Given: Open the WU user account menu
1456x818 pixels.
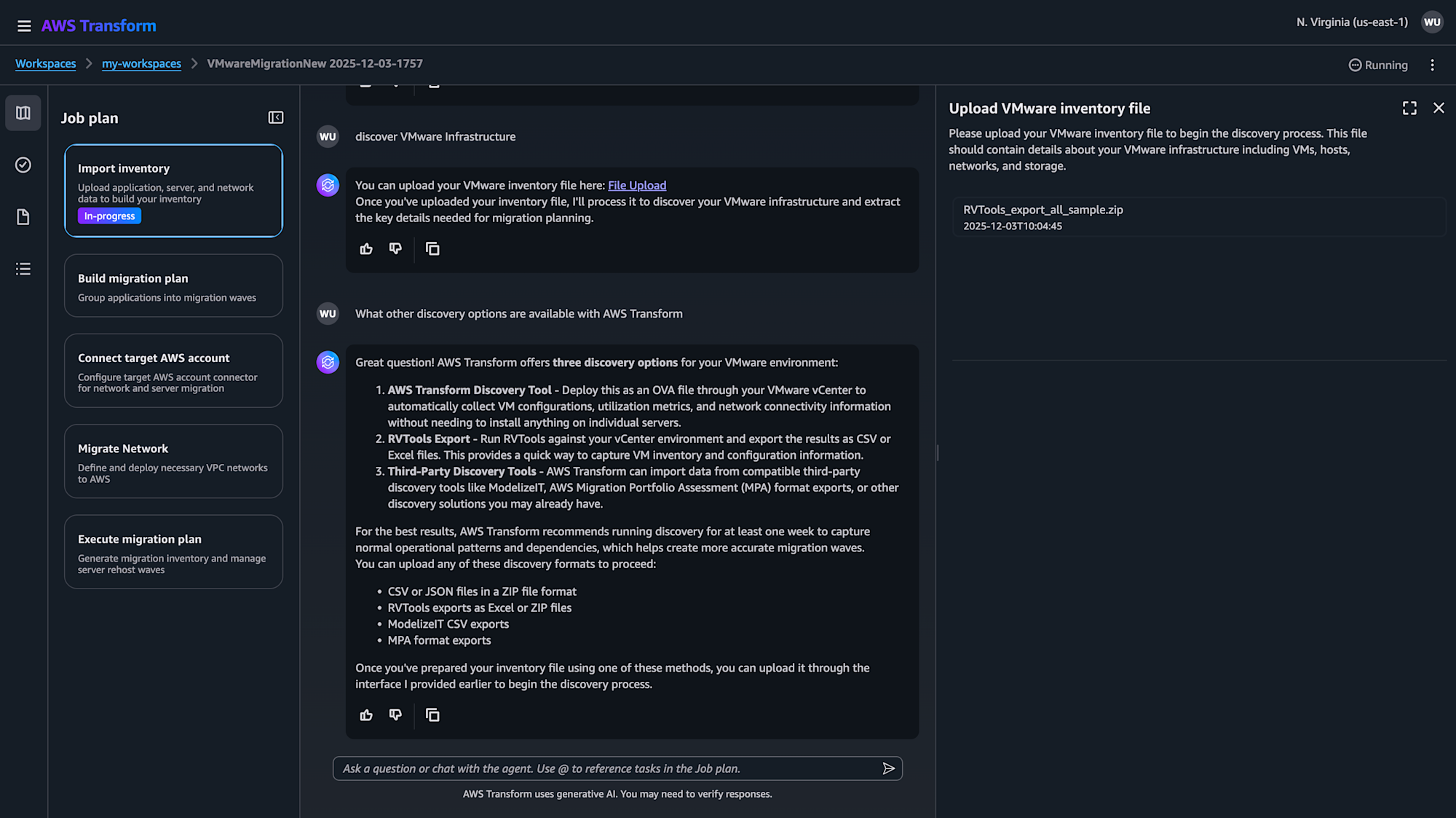Looking at the screenshot, I should pyautogui.click(x=1432, y=23).
